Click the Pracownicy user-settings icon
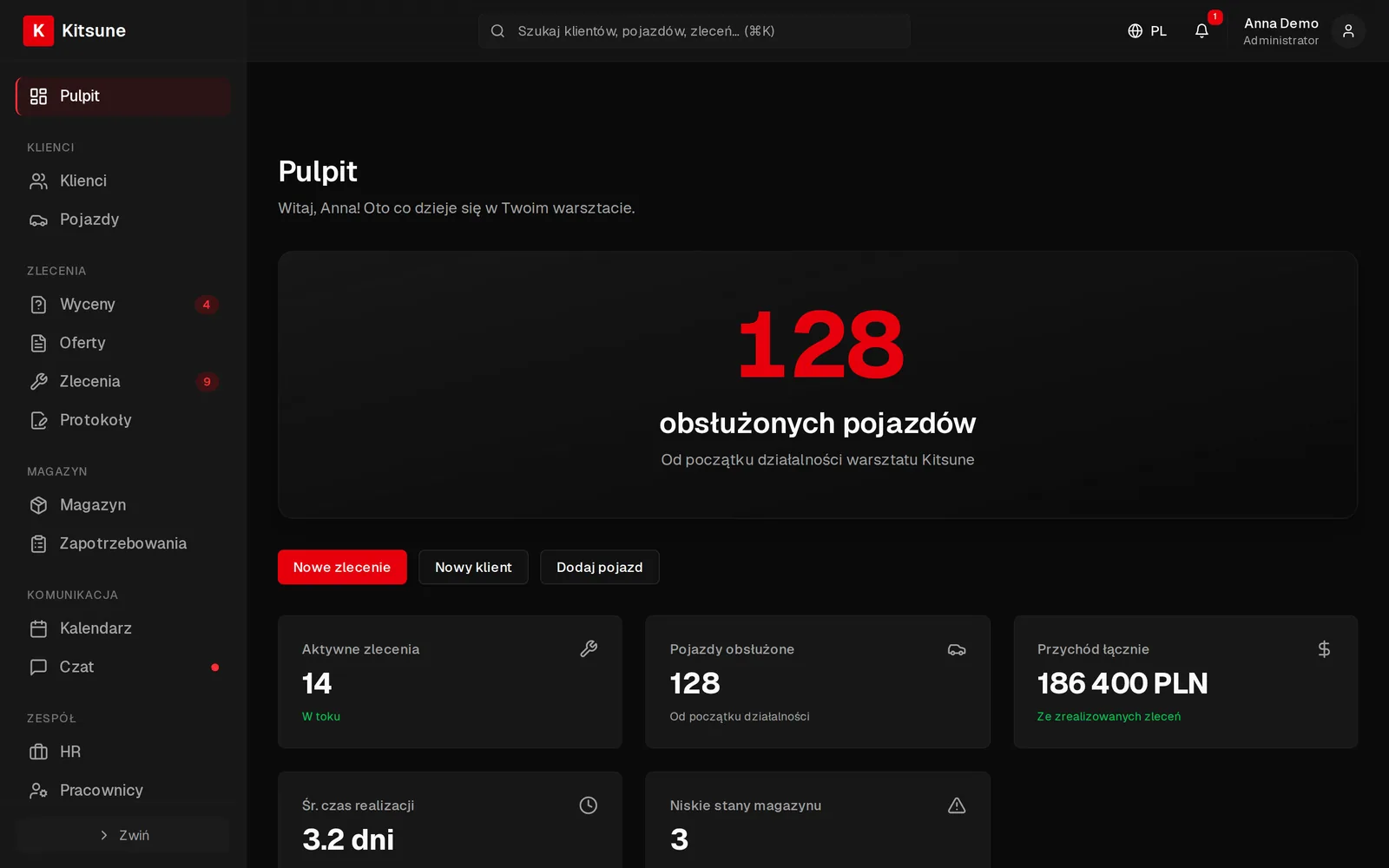Viewport: 1389px width, 868px height. tap(38, 790)
